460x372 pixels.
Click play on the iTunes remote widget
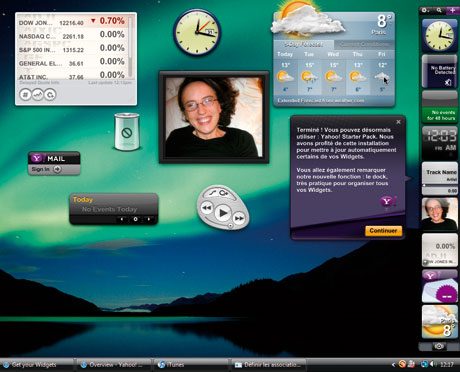(223, 213)
